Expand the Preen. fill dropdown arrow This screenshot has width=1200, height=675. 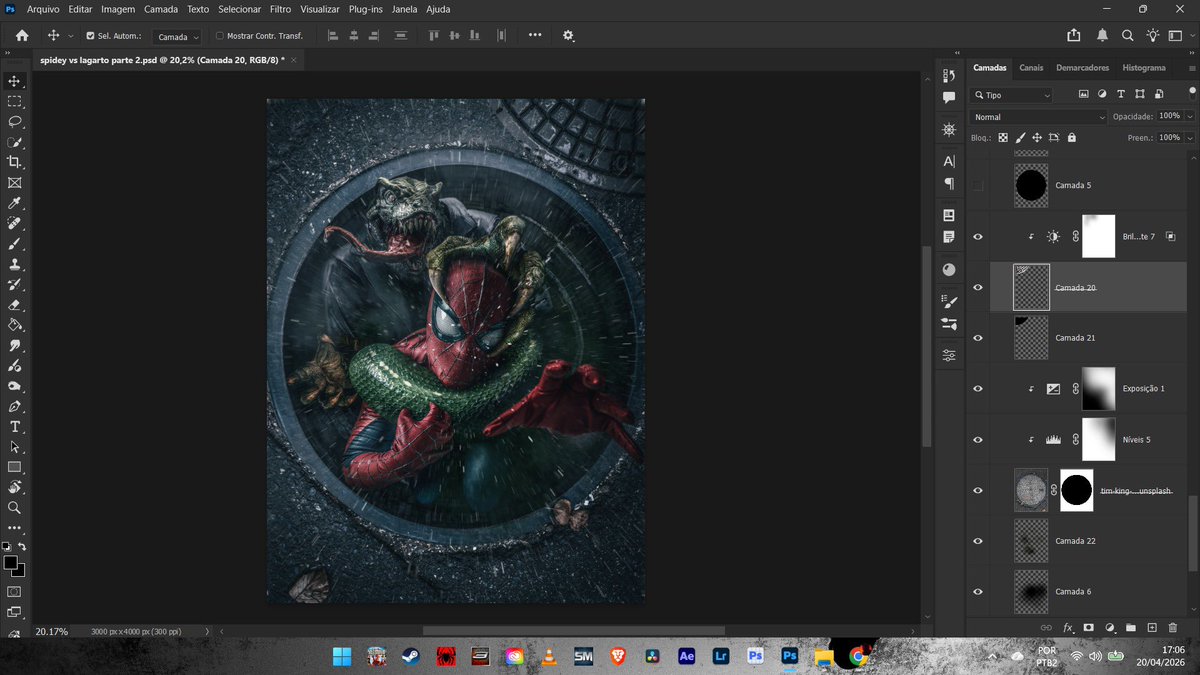(x=1190, y=138)
